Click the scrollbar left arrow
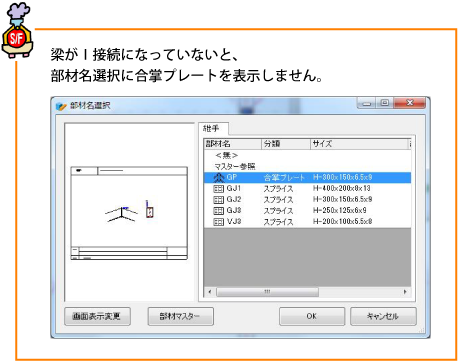458x361 pixels. 210,292
